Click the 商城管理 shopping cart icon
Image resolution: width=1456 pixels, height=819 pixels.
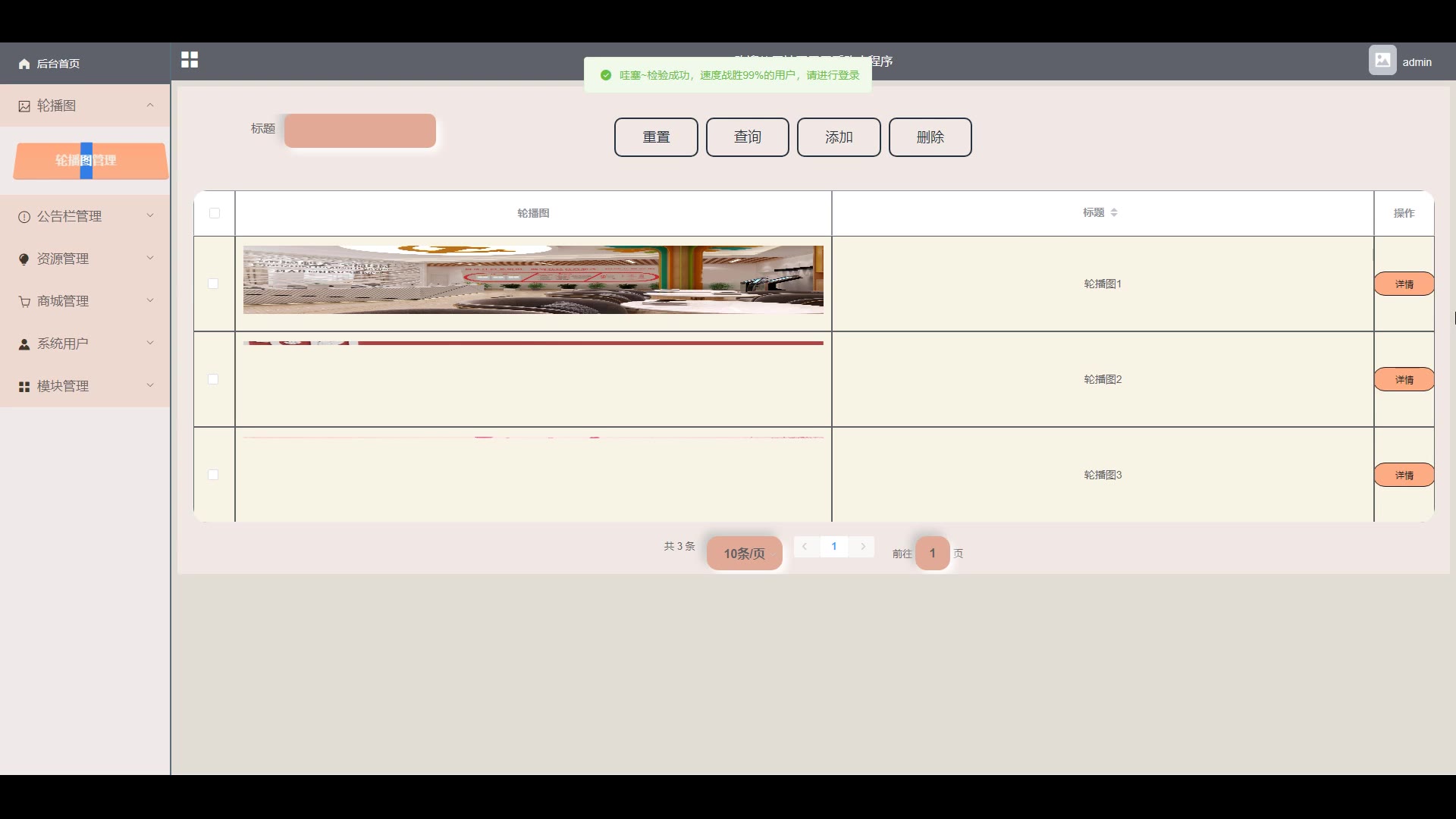click(x=24, y=302)
